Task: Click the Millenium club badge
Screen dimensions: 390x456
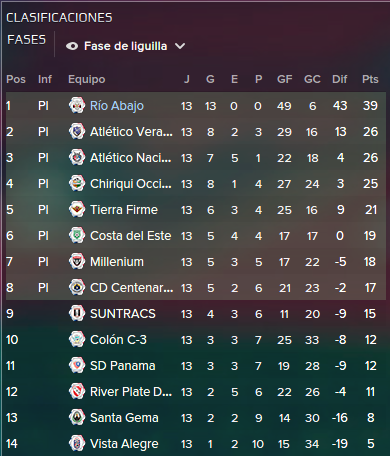Action: point(77,261)
